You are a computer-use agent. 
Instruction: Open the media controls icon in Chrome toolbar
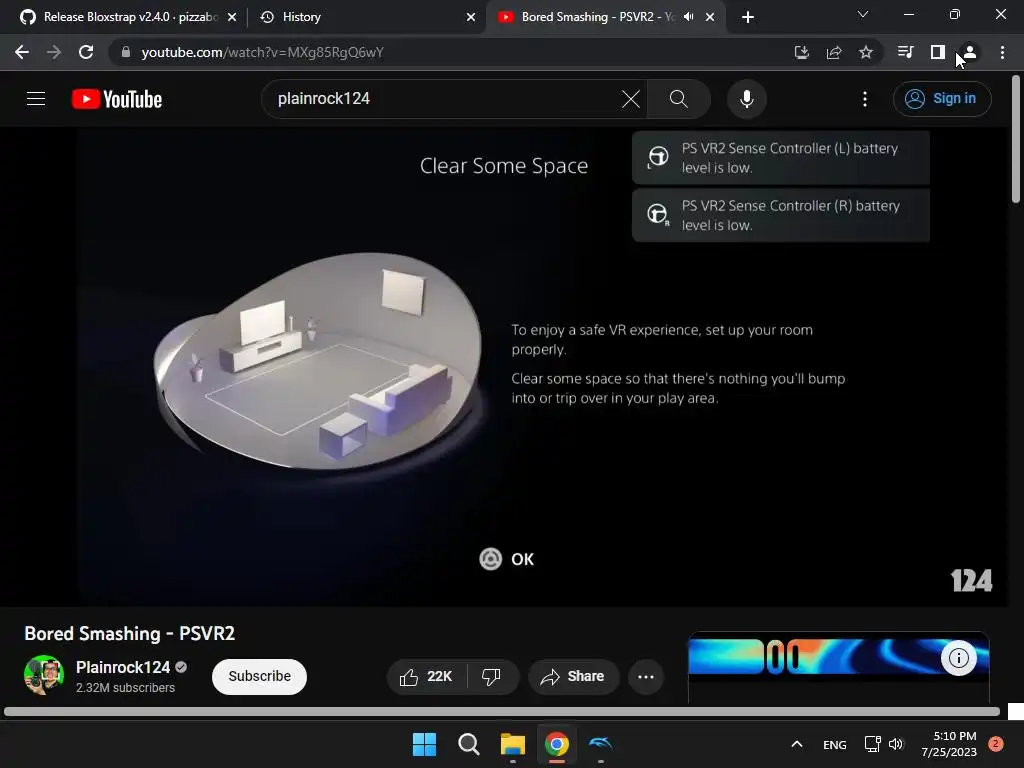pyautogui.click(x=905, y=52)
